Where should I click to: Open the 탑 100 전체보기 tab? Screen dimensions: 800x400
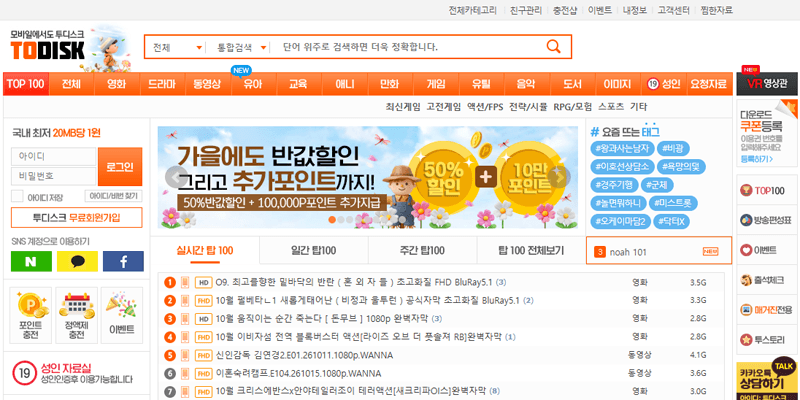[531, 251]
